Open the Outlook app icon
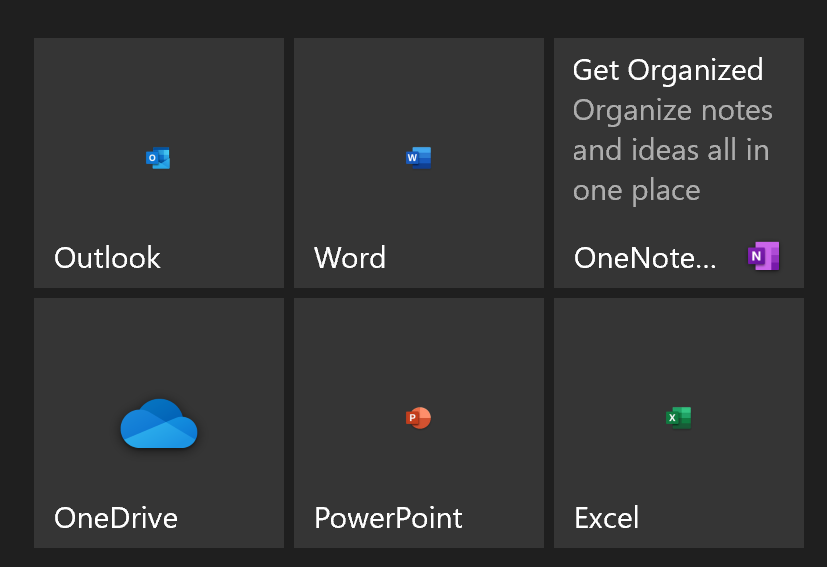 tap(158, 158)
